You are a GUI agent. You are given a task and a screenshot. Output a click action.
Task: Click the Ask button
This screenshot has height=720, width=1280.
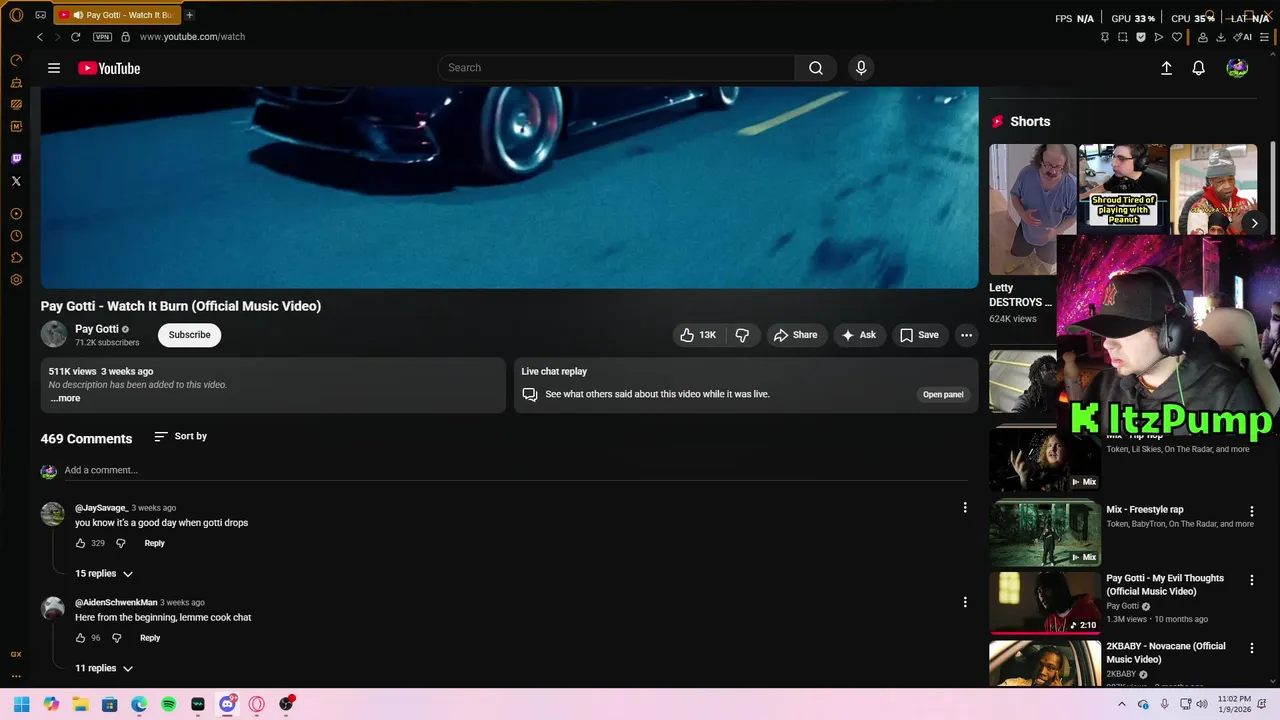(x=859, y=335)
